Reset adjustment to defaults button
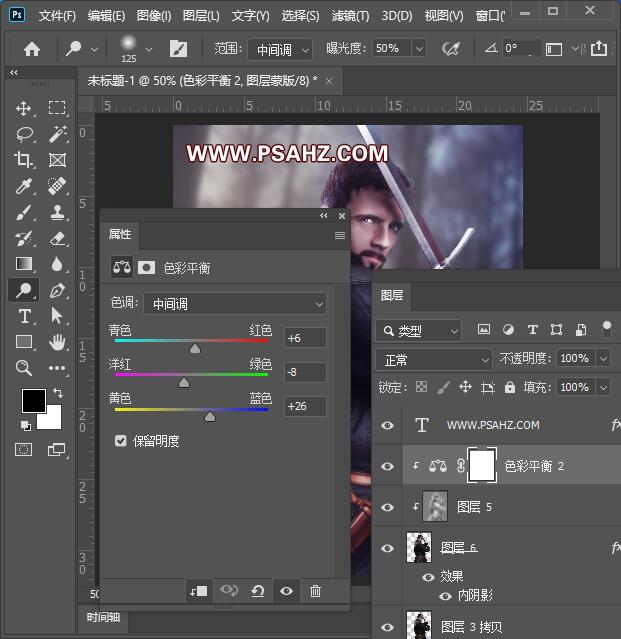 [x=258, y=591]
